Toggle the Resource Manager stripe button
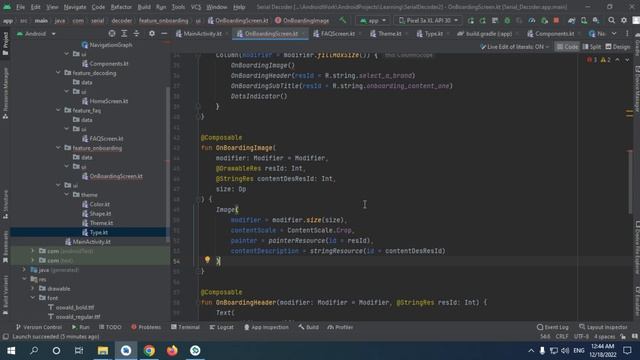The image size is (640, 360). [5, 93]
